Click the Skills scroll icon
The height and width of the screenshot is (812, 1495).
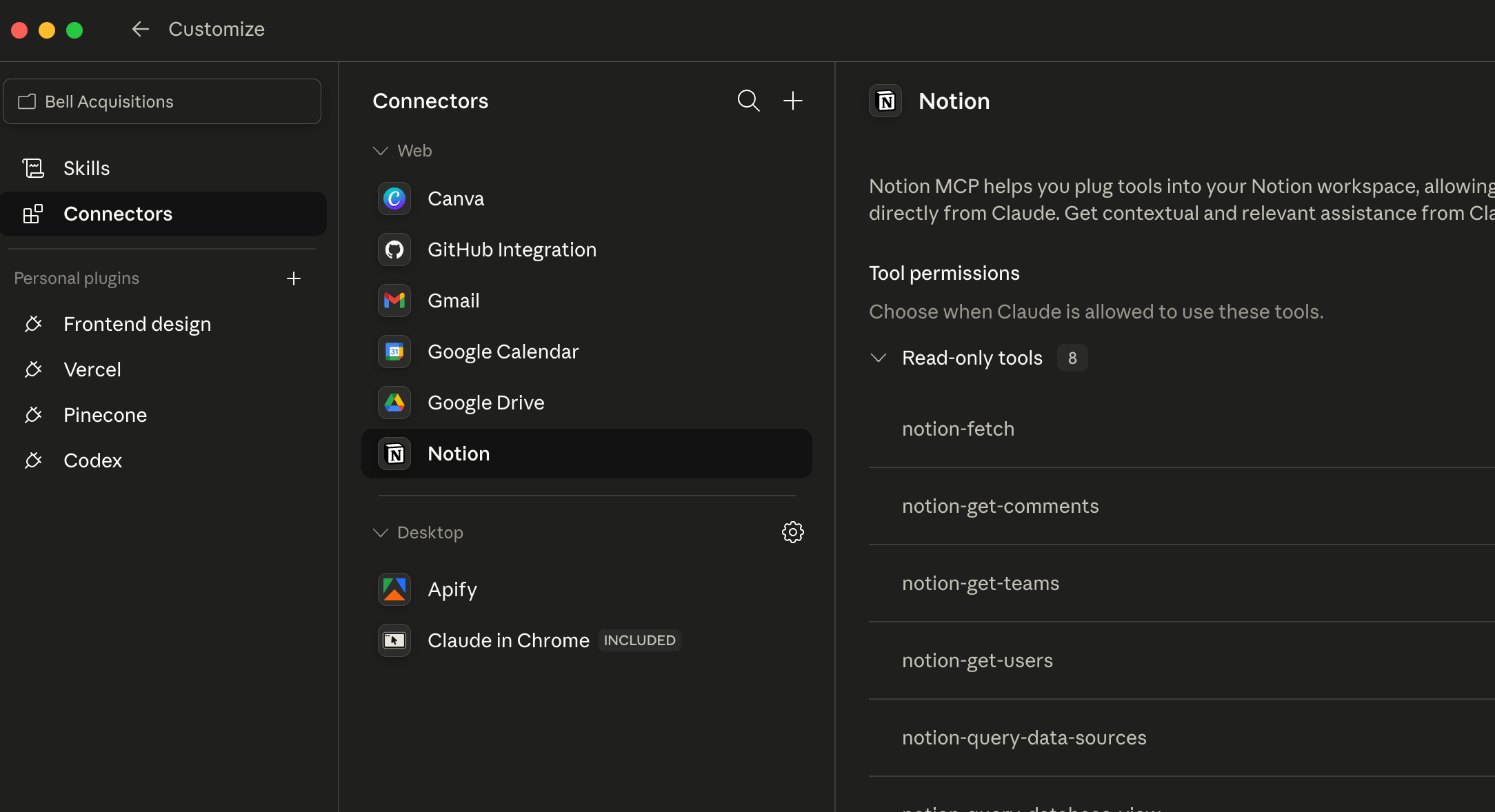tap(33, 168)
